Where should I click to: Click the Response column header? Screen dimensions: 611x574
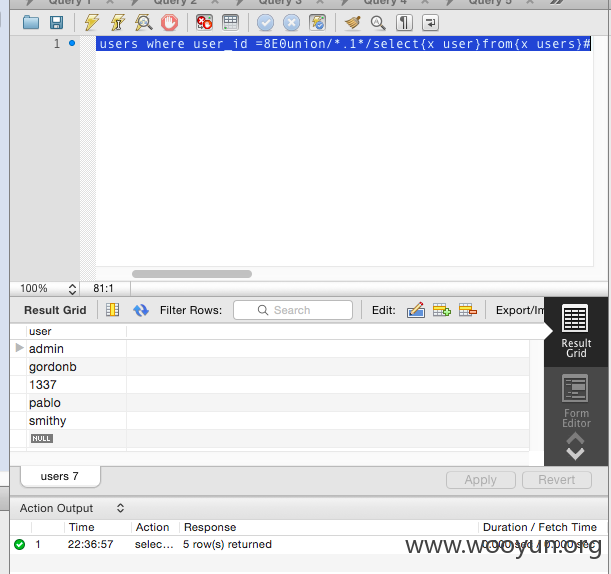tap(210, 527)
